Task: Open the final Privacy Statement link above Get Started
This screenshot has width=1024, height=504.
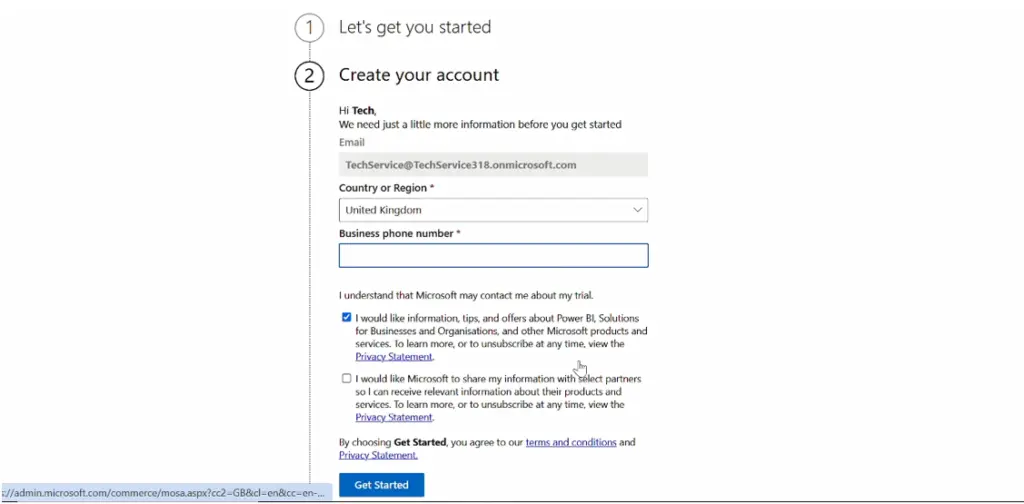Action: (x=377, y=455)
